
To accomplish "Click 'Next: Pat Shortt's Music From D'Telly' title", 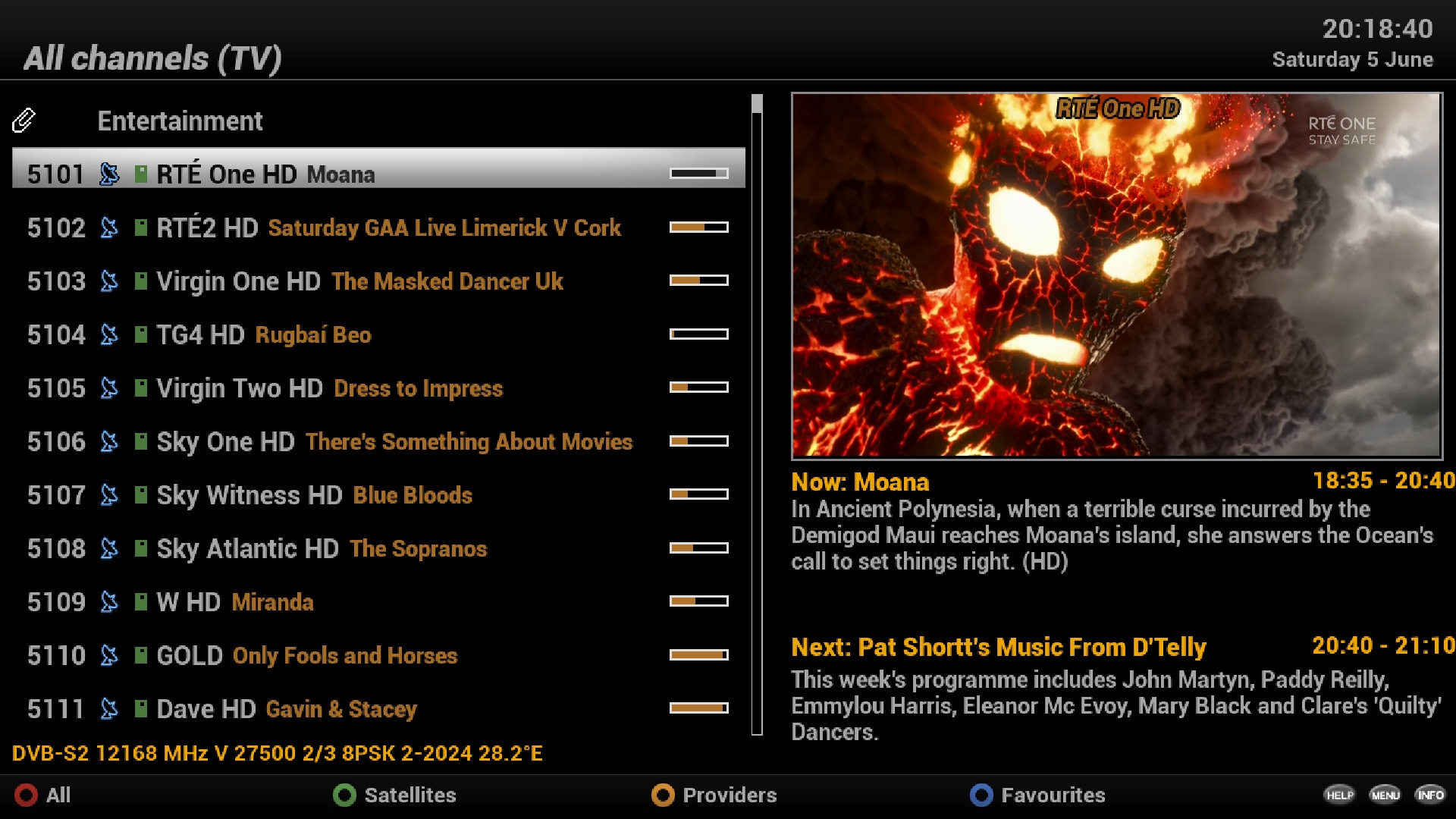I will (999, 647).
